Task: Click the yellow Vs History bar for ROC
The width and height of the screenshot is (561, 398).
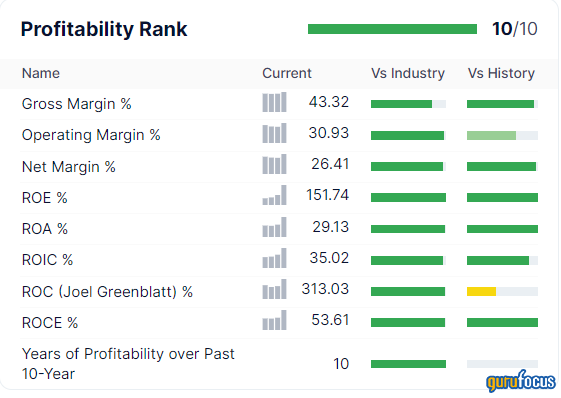Action: coord(482,292)
